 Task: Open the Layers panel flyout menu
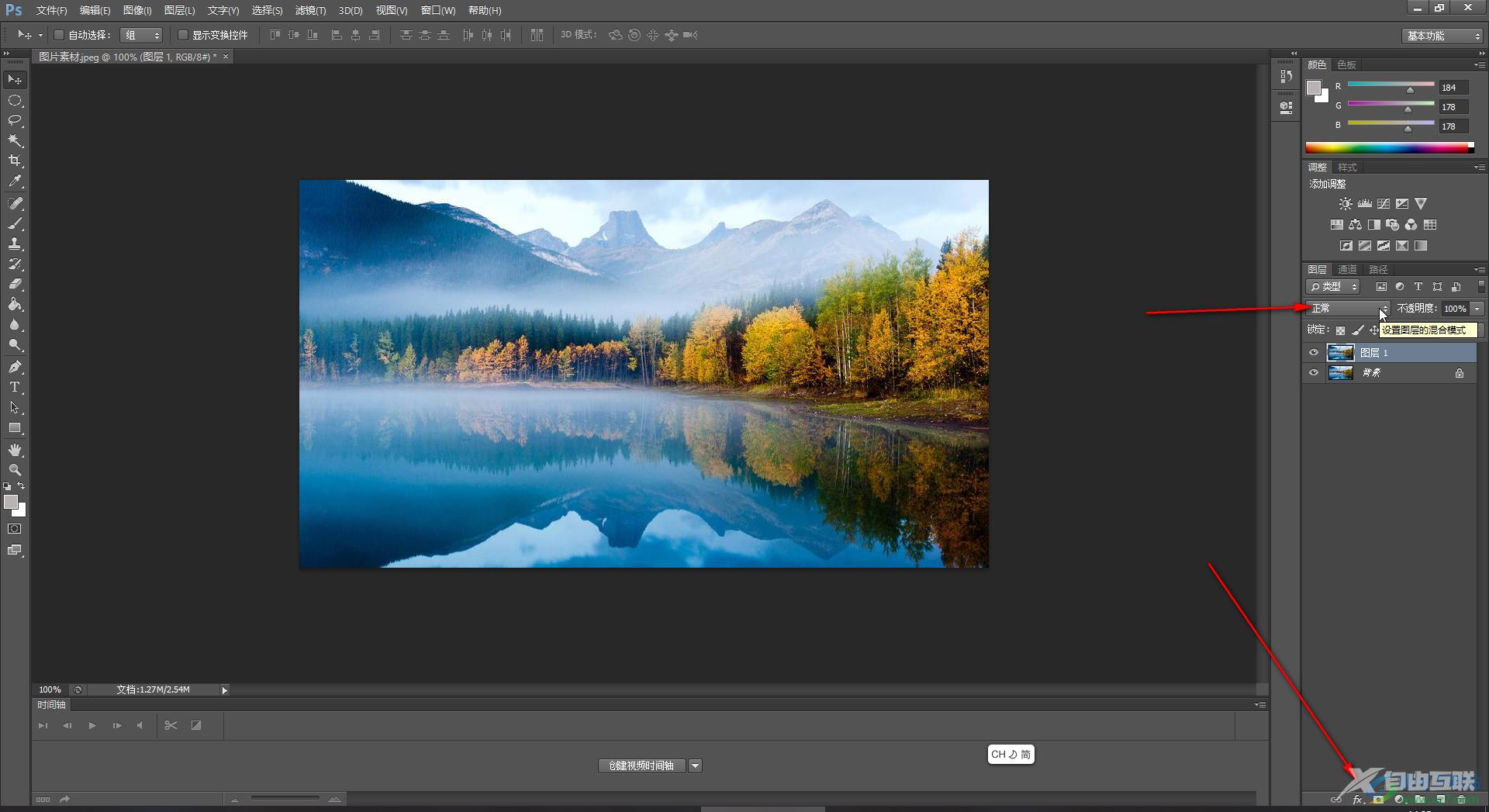(1479, 270)
